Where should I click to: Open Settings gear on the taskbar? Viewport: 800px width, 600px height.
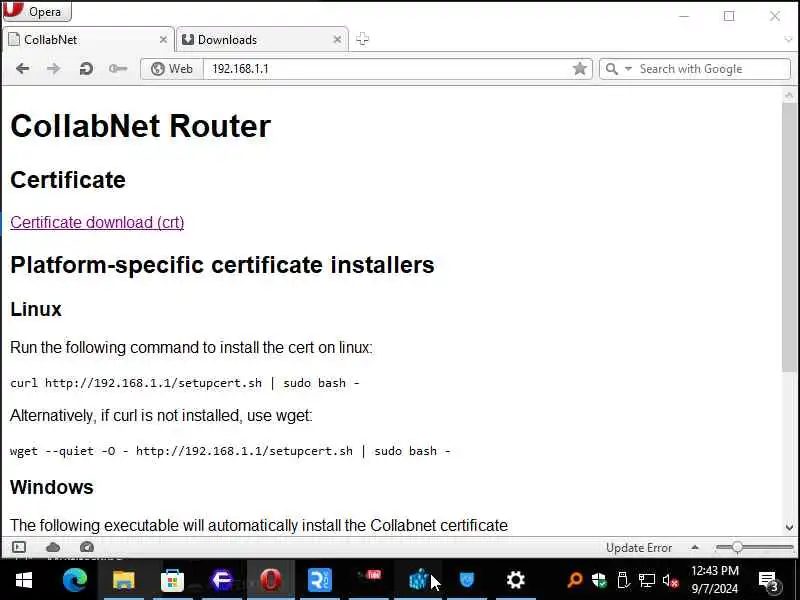pyautogui.click(x=515, y=580)
